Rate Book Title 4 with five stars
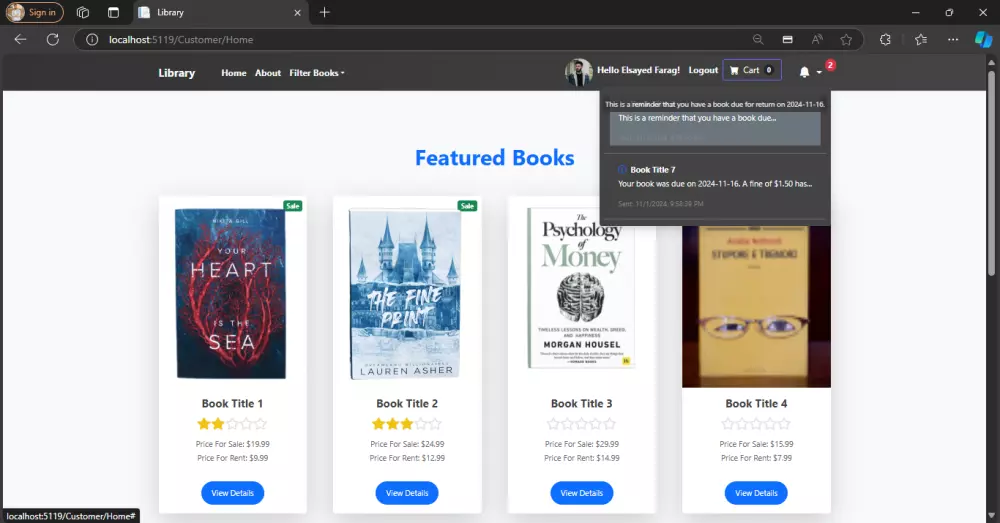1000x523 pixels. (784, 424)
